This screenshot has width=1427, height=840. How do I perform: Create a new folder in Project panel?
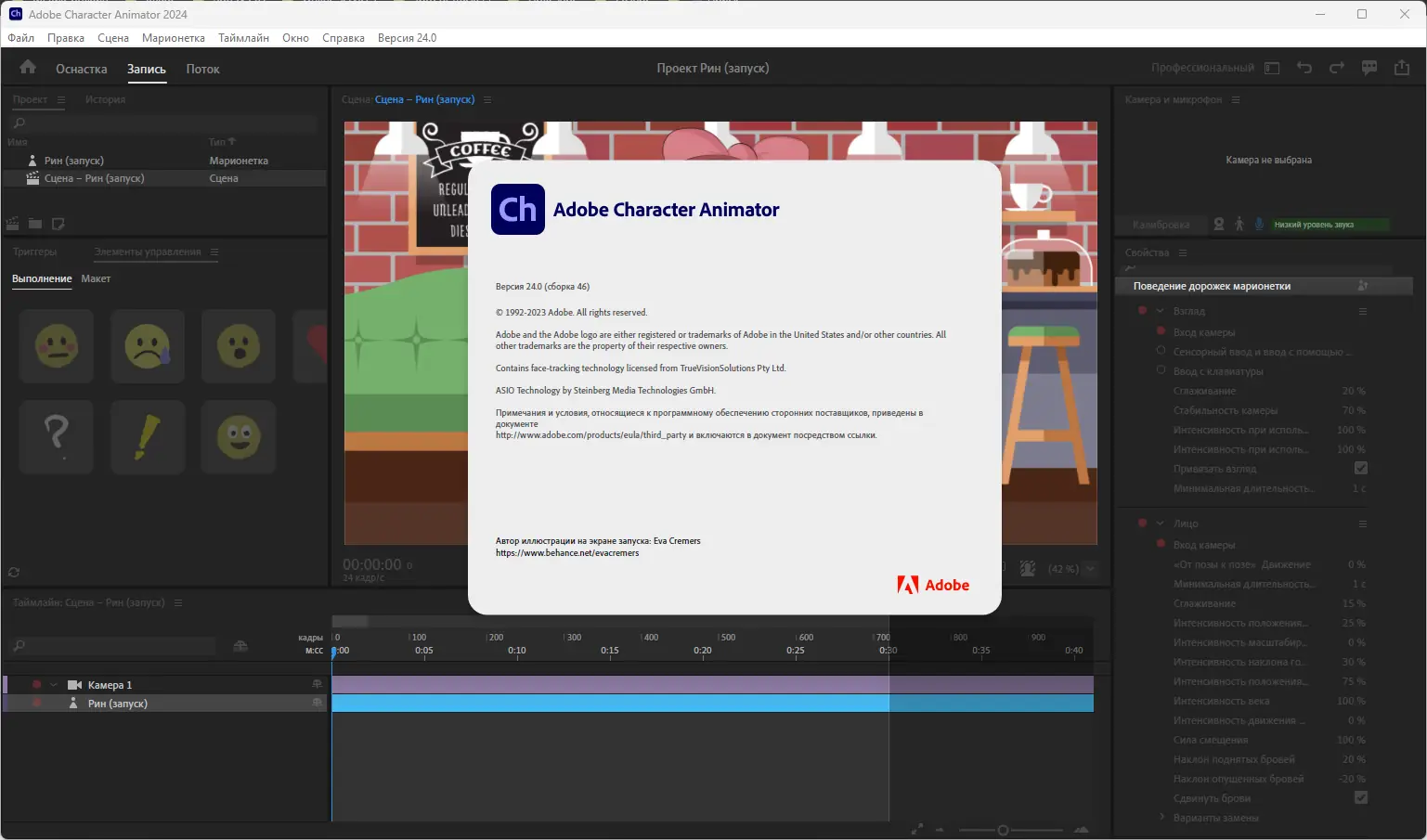pyautogui.click(x=35, y=224)
